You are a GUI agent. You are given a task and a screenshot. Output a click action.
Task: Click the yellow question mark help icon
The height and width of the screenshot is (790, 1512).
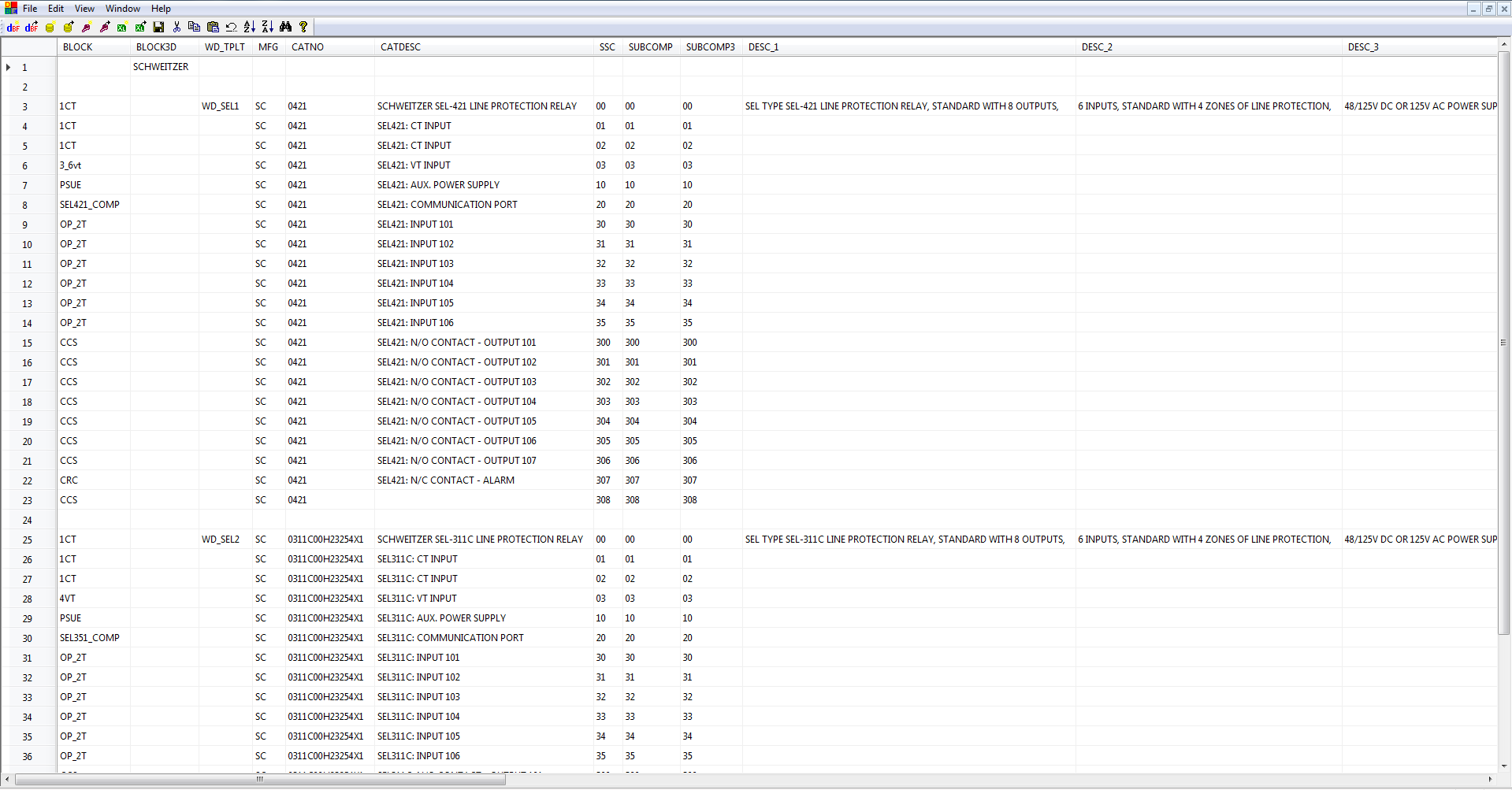coord(303,27)
